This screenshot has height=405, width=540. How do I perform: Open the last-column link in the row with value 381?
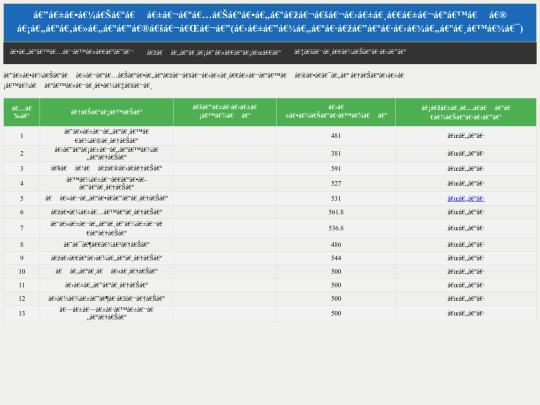click(x=466, y=153)
